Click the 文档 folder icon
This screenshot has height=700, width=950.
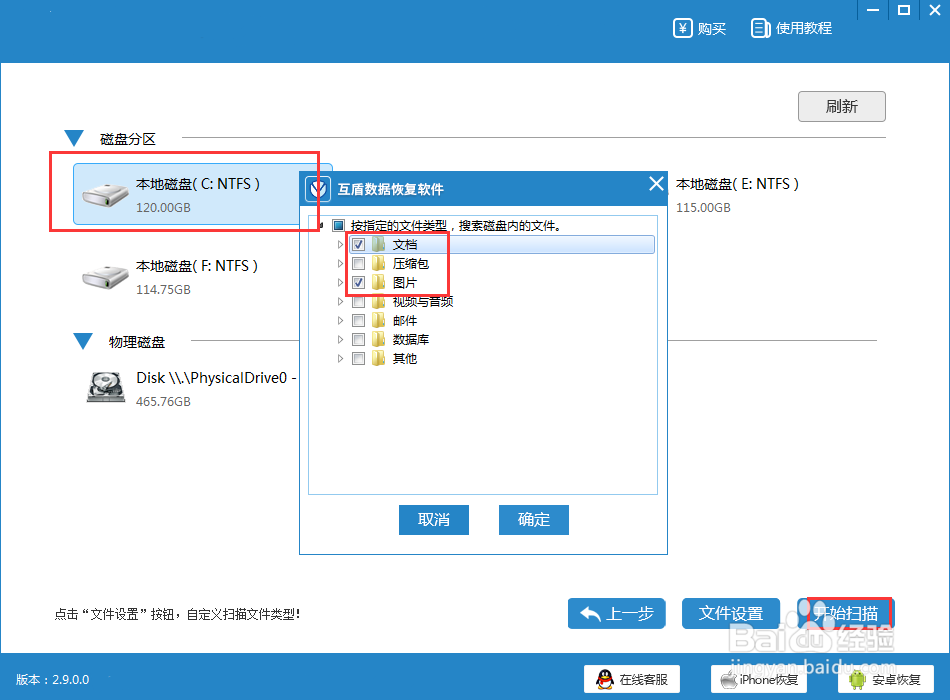click(379, 244)
